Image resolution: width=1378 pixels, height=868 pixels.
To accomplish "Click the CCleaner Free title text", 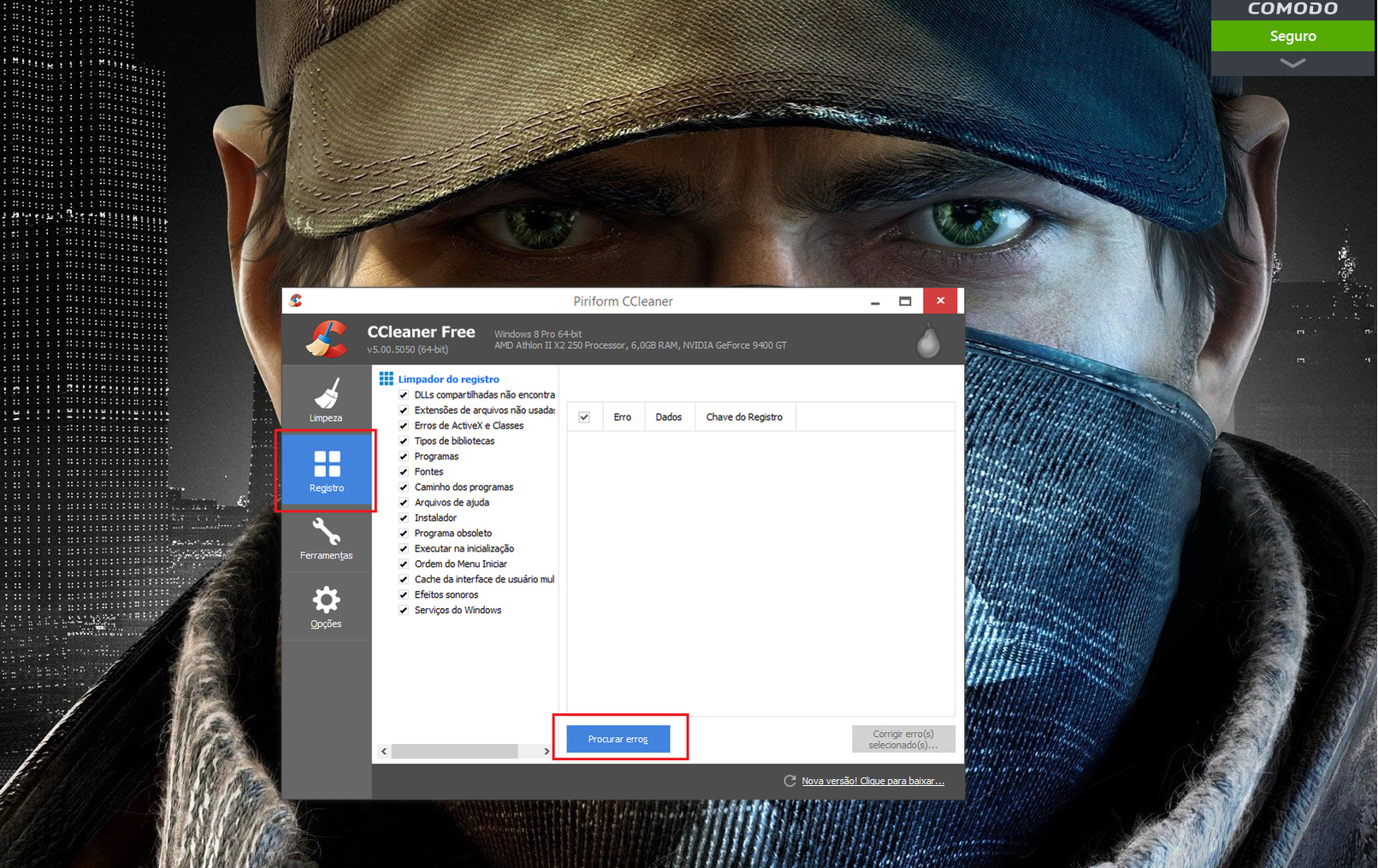I will (x=421, y=332).
